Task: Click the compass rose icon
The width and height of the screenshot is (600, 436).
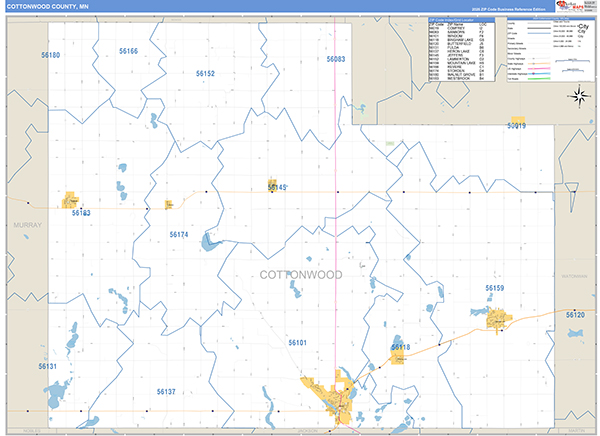Action: tap(579, 97)
